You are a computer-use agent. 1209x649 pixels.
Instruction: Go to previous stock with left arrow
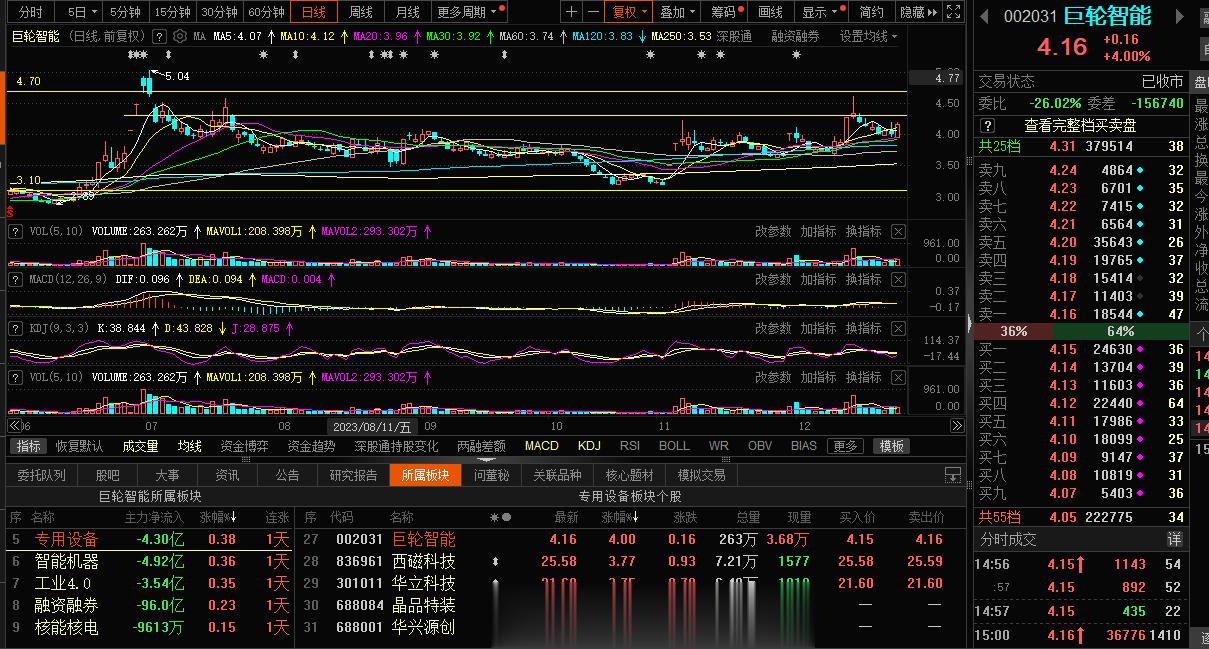click(x=985, y=17)
